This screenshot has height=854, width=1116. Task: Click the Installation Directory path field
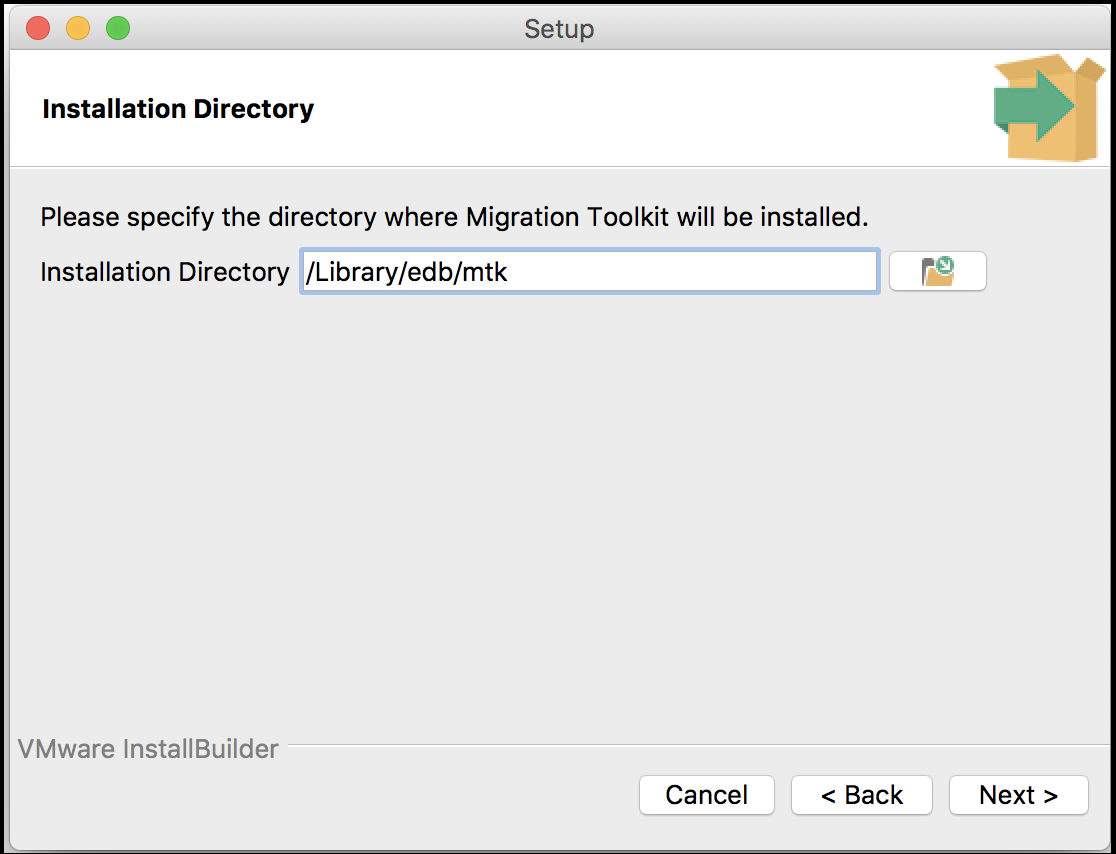[x=589, y=271]
